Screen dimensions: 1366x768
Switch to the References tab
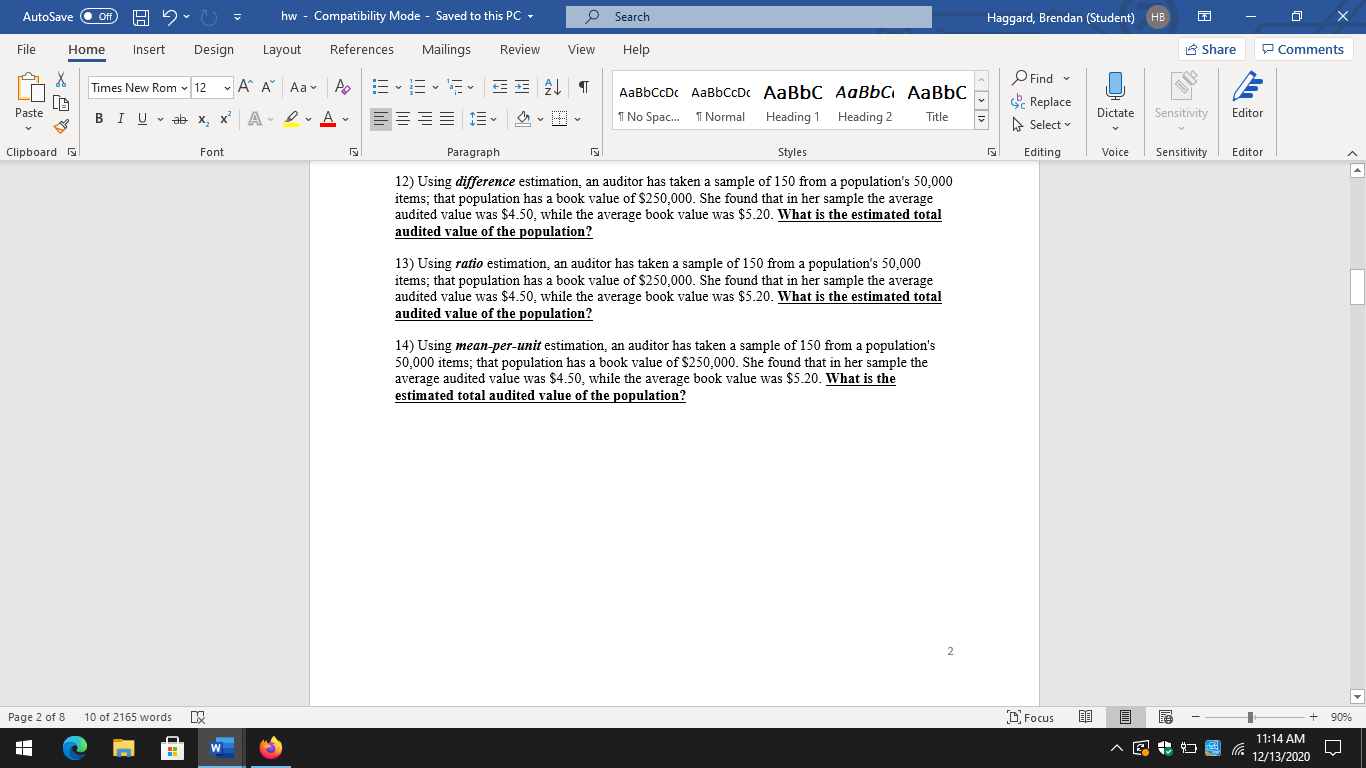click(361, 49)
